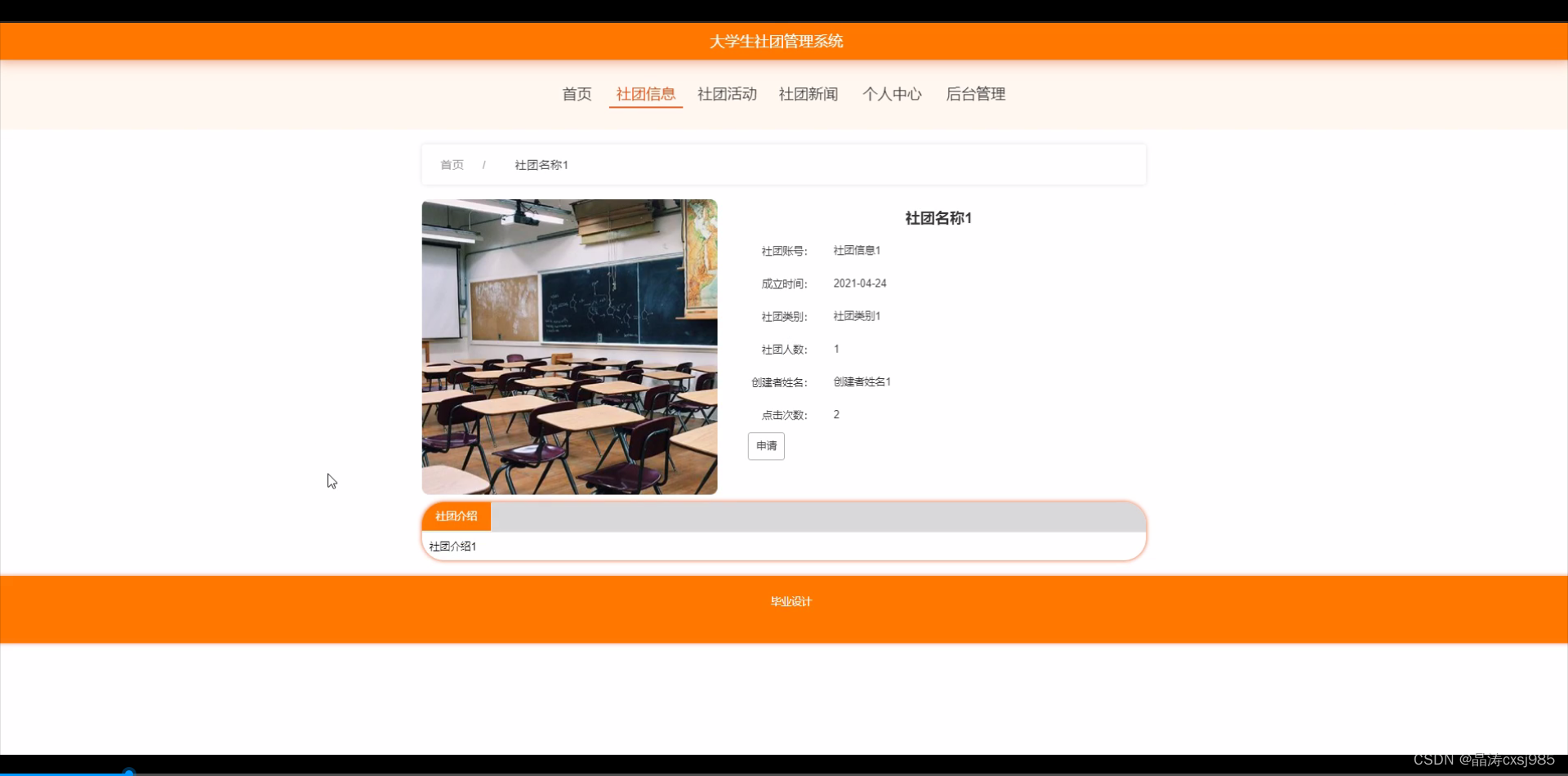
Task: Click 首页 in the breadcrumb trail
Action: (x=452, y=164)
